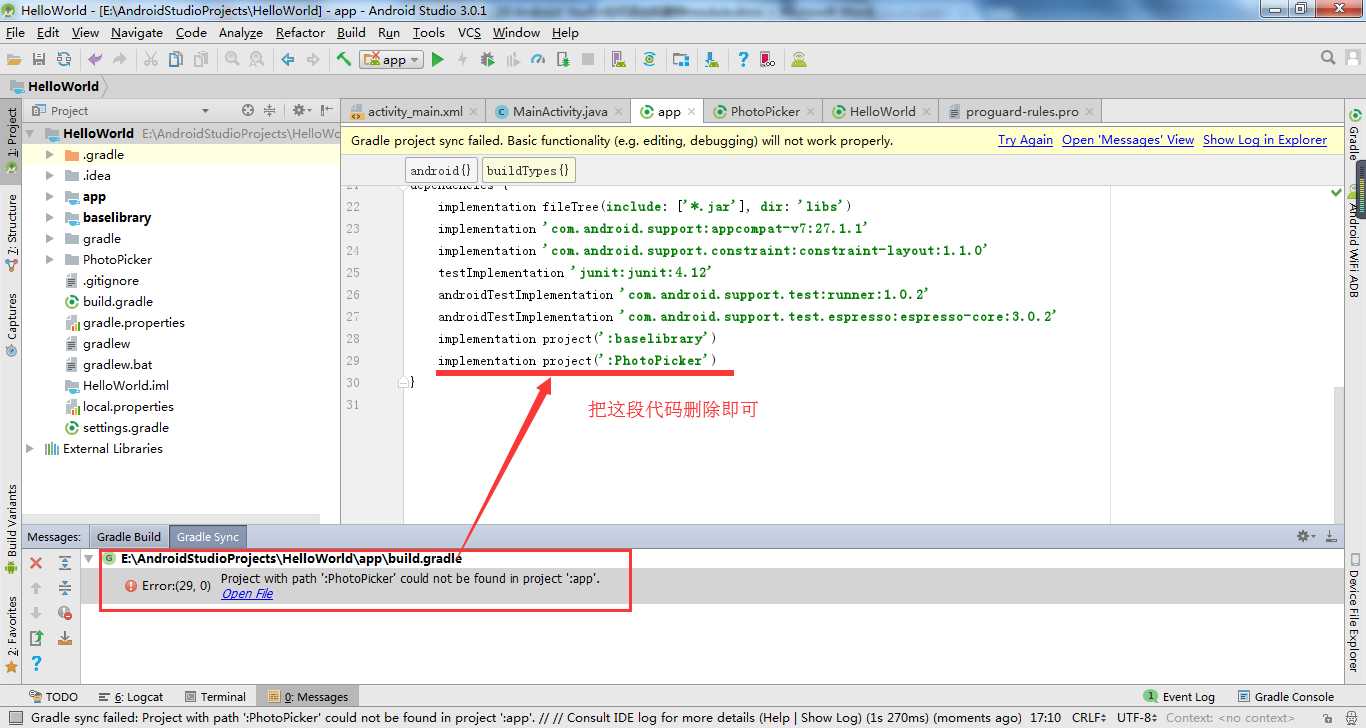The width and height of the screenshot is (1366, 728).
Task: Switch to the activity_main.xml tab
Action: [x=413, y=111]
